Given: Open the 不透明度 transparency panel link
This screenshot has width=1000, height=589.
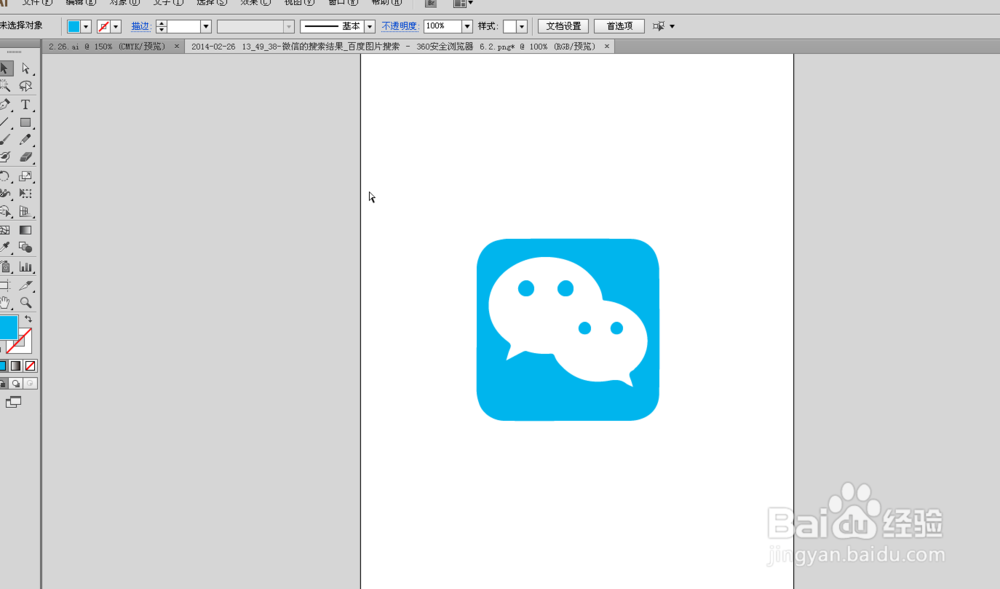Looking at the screenshot, I should pos(399,26).
